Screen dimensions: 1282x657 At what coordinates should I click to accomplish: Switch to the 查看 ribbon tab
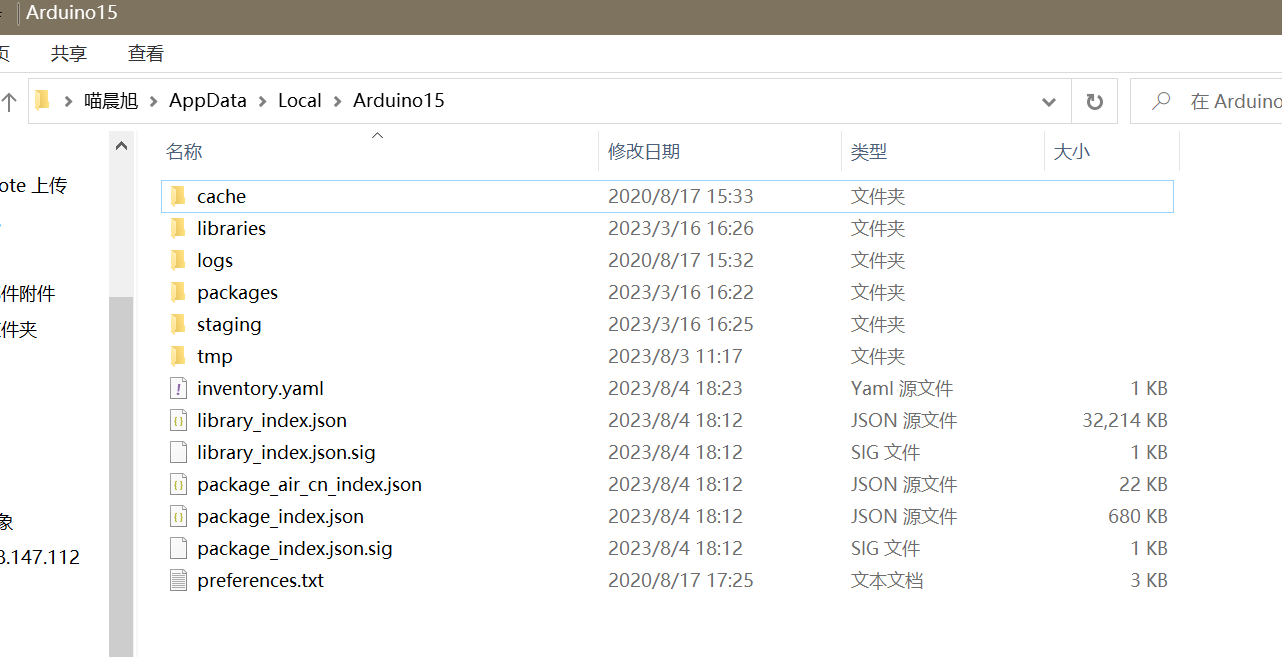tap(146, 53)
